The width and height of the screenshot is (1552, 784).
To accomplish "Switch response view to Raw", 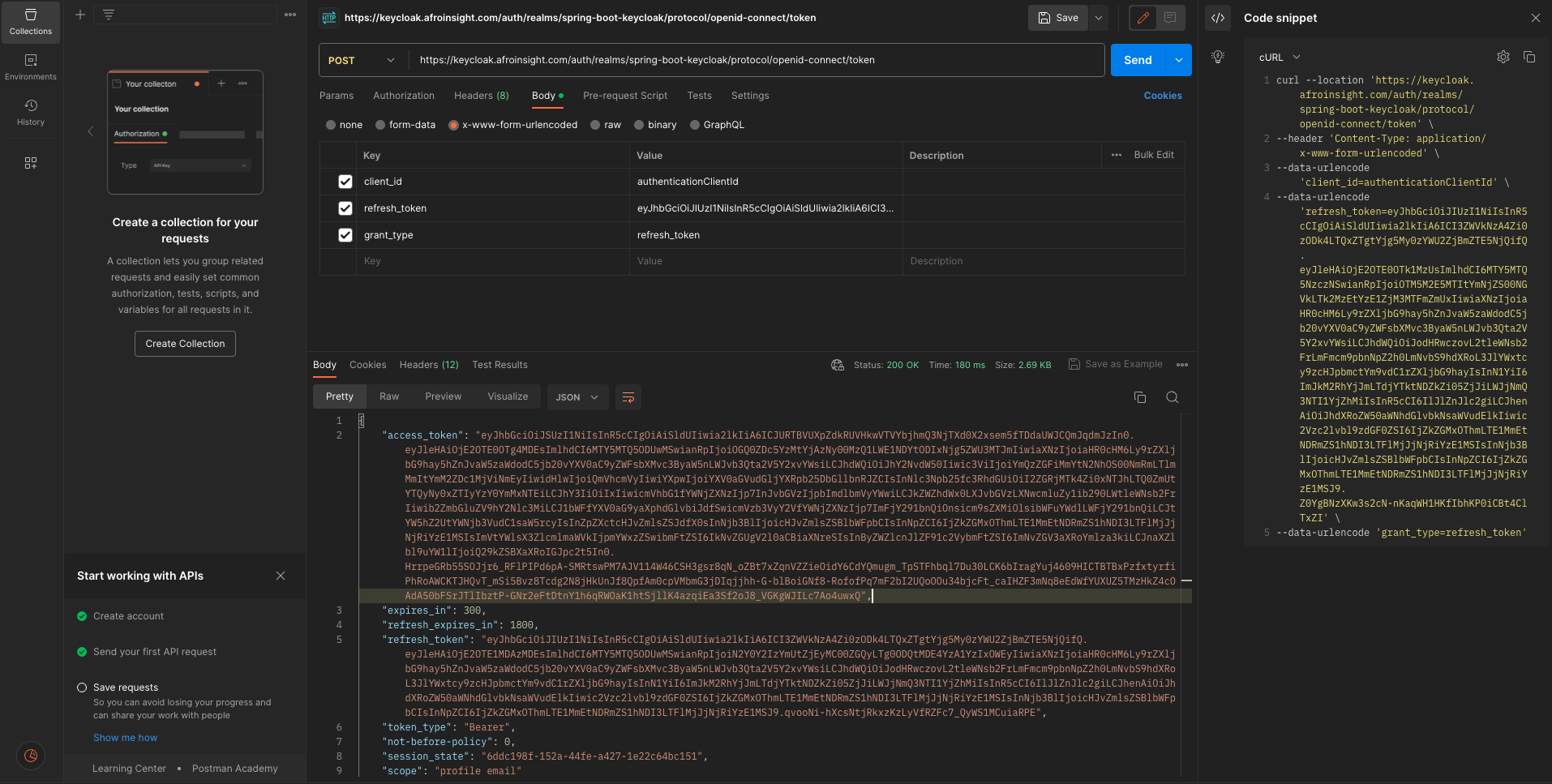I will pos(389,396).
